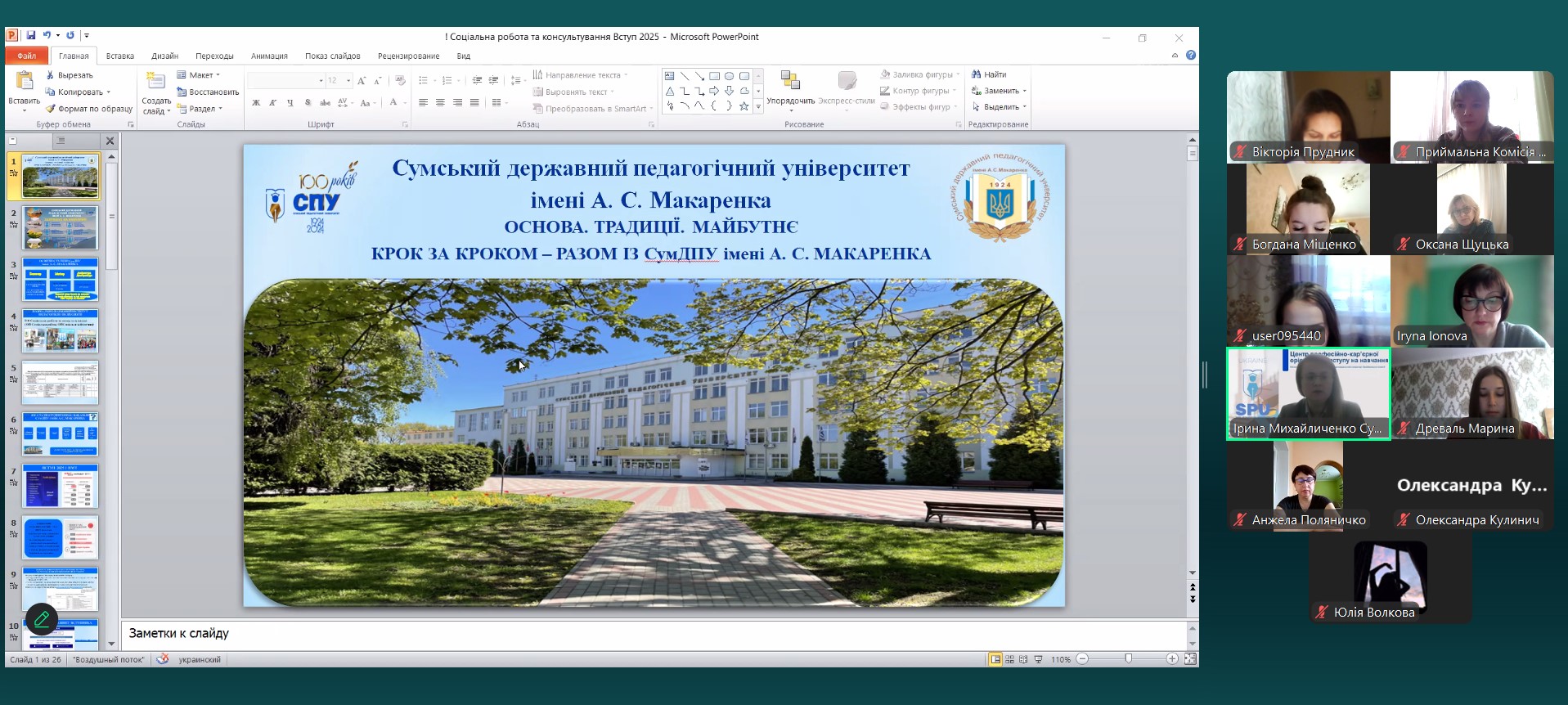Click the PowerPoint help question mark icon
Image resolution: width=1568 pixels, height=705 pixels.
point(1191,56)
